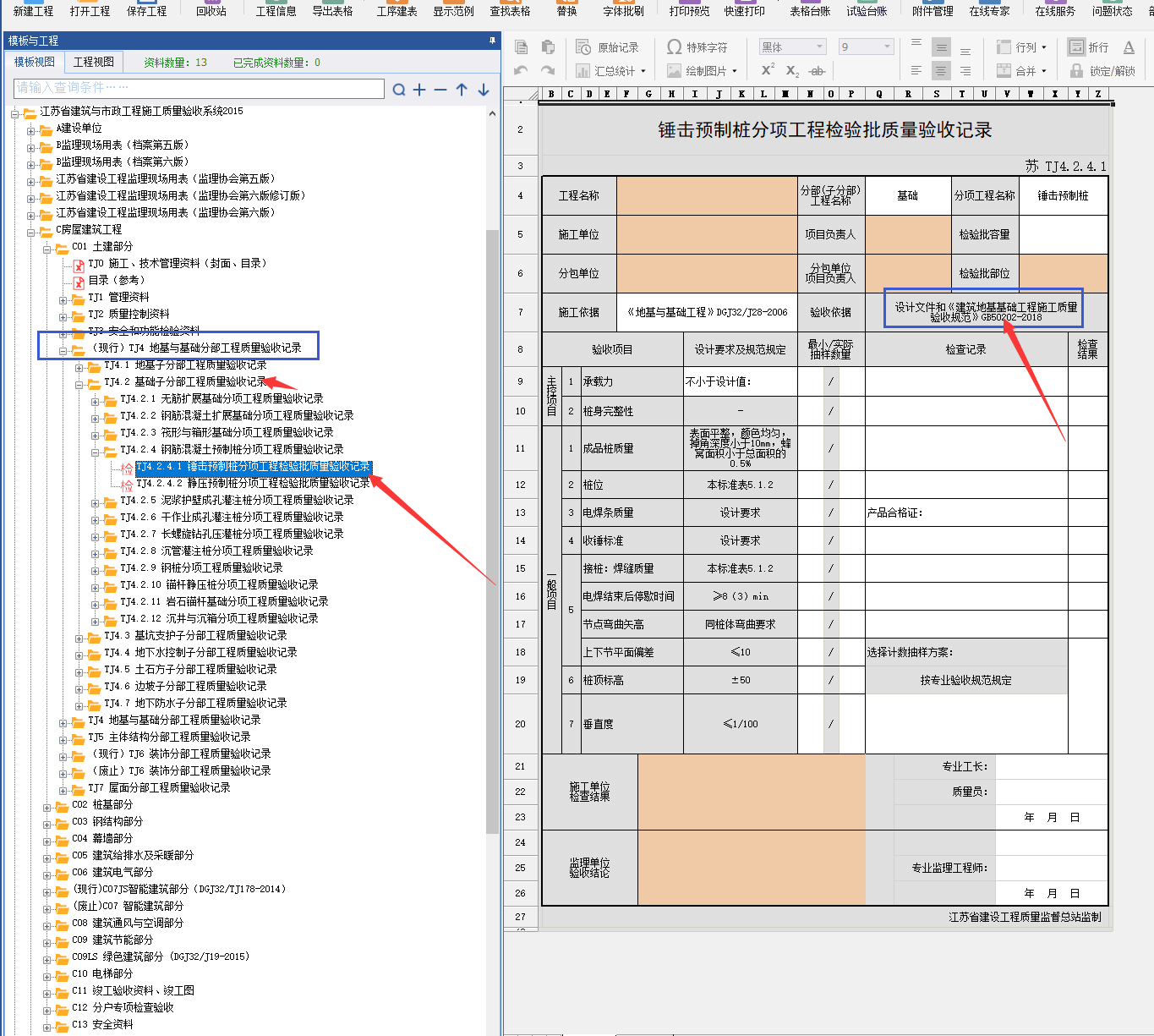Click the 请输入查询条件 search field
1154x1036 pixels.
(x=199, y=88)
